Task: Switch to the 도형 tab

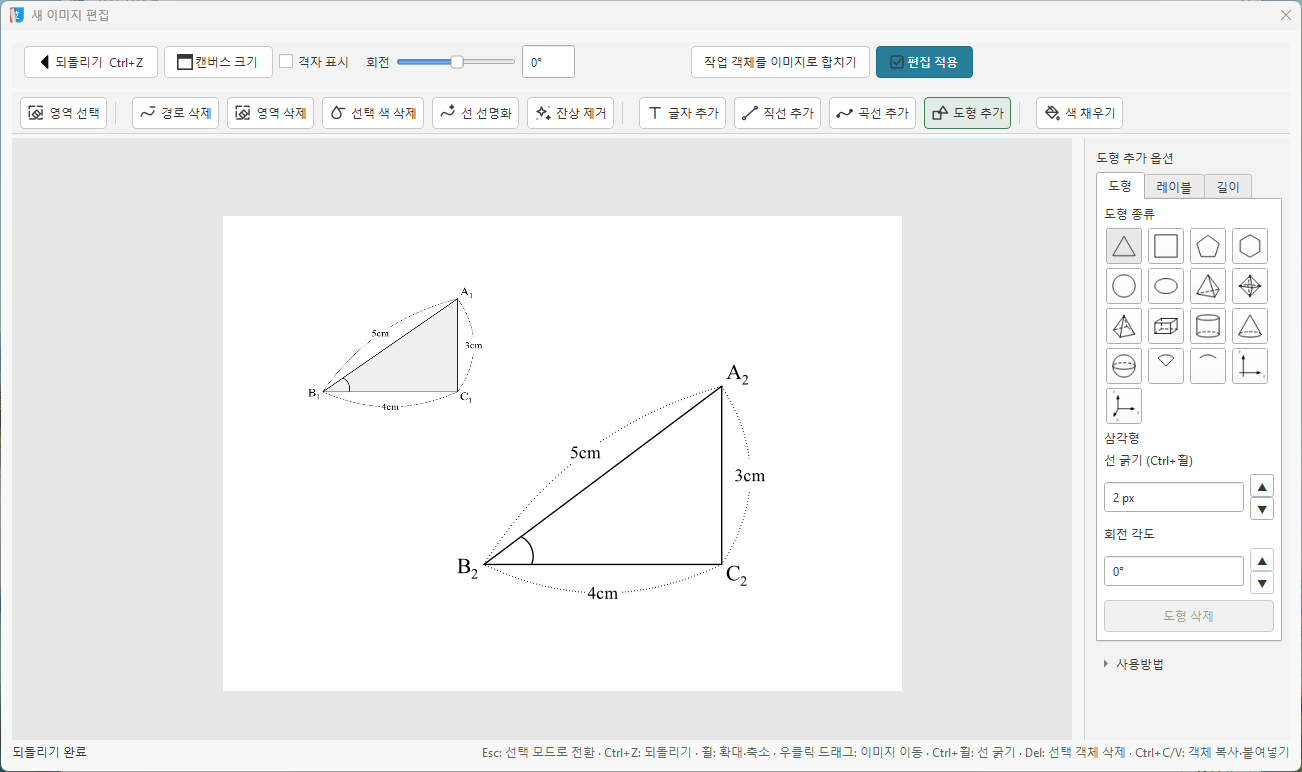Action: coord(1120,186)
